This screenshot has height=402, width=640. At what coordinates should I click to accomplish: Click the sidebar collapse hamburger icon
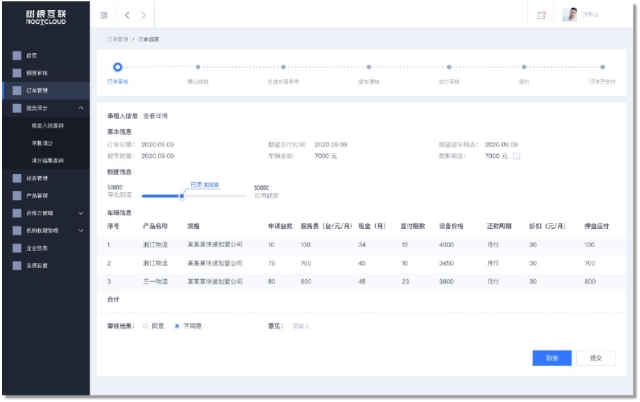pos(105,16)
